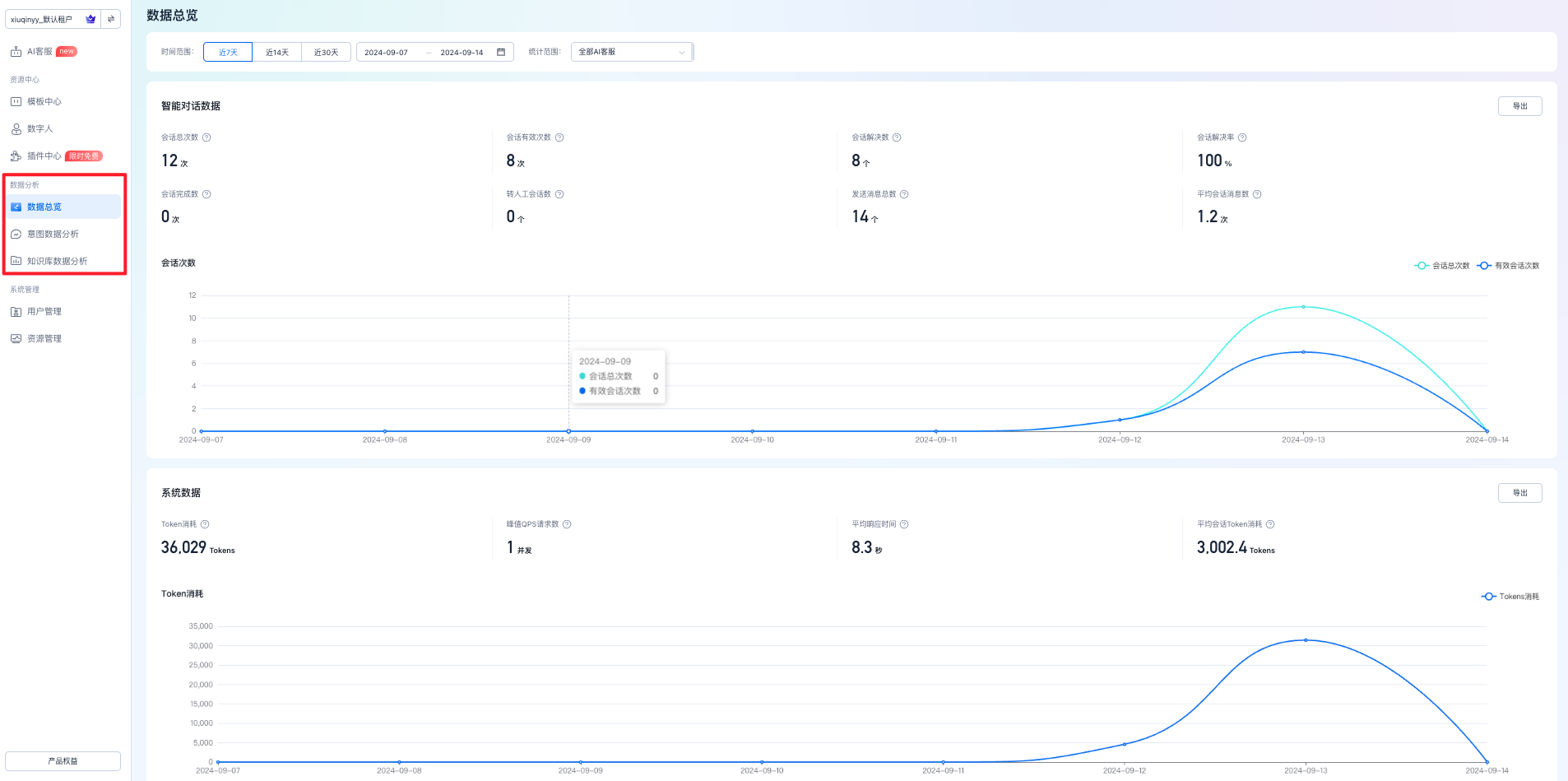The width and height of the screenshot is (1568, 781).
Task: Click the start date field 2024-09-07
Action: (x=387, y=53)
